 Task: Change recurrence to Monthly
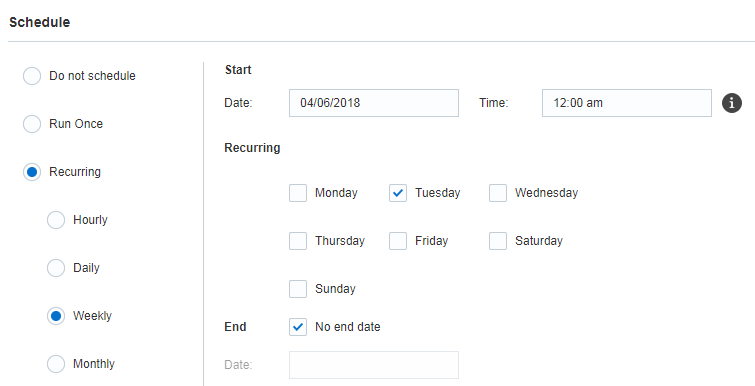tap(56, 364)
